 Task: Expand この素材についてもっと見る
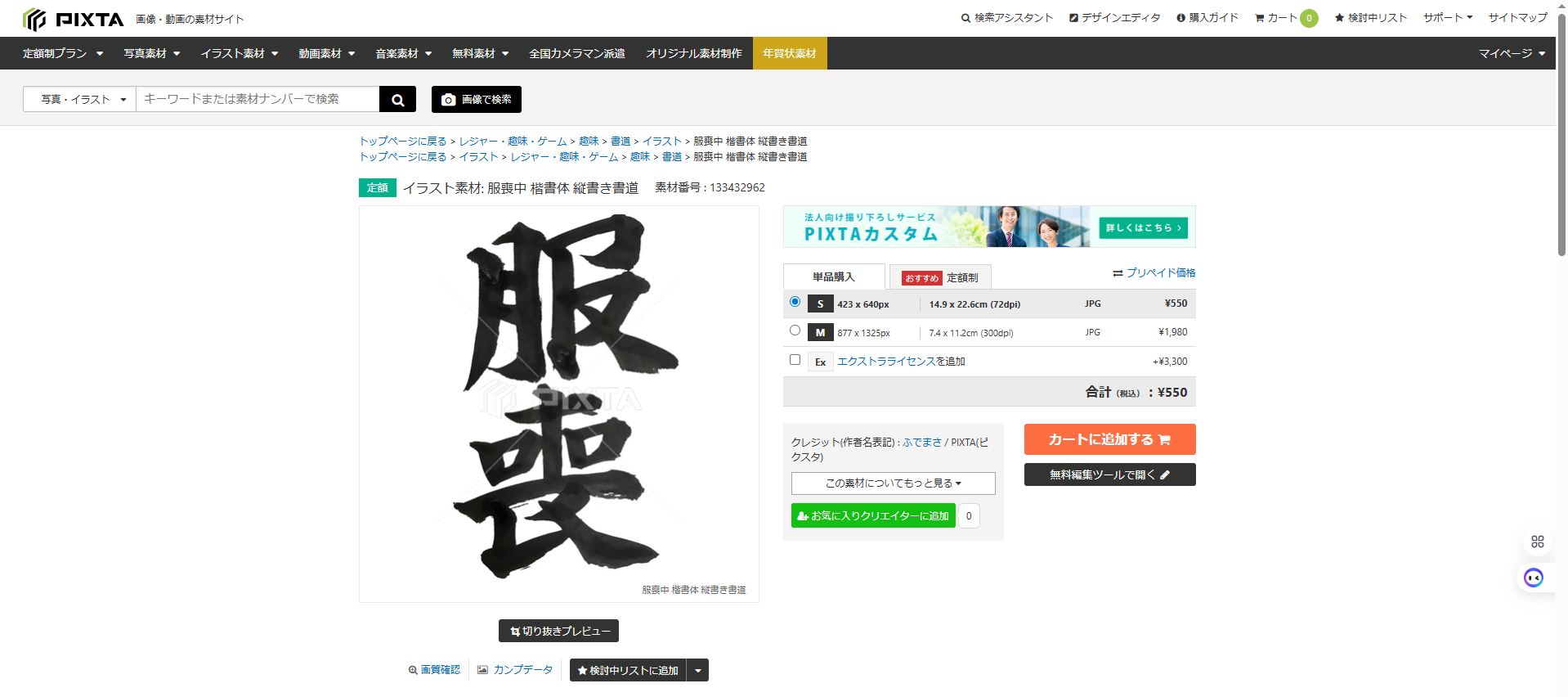point(893,483)
